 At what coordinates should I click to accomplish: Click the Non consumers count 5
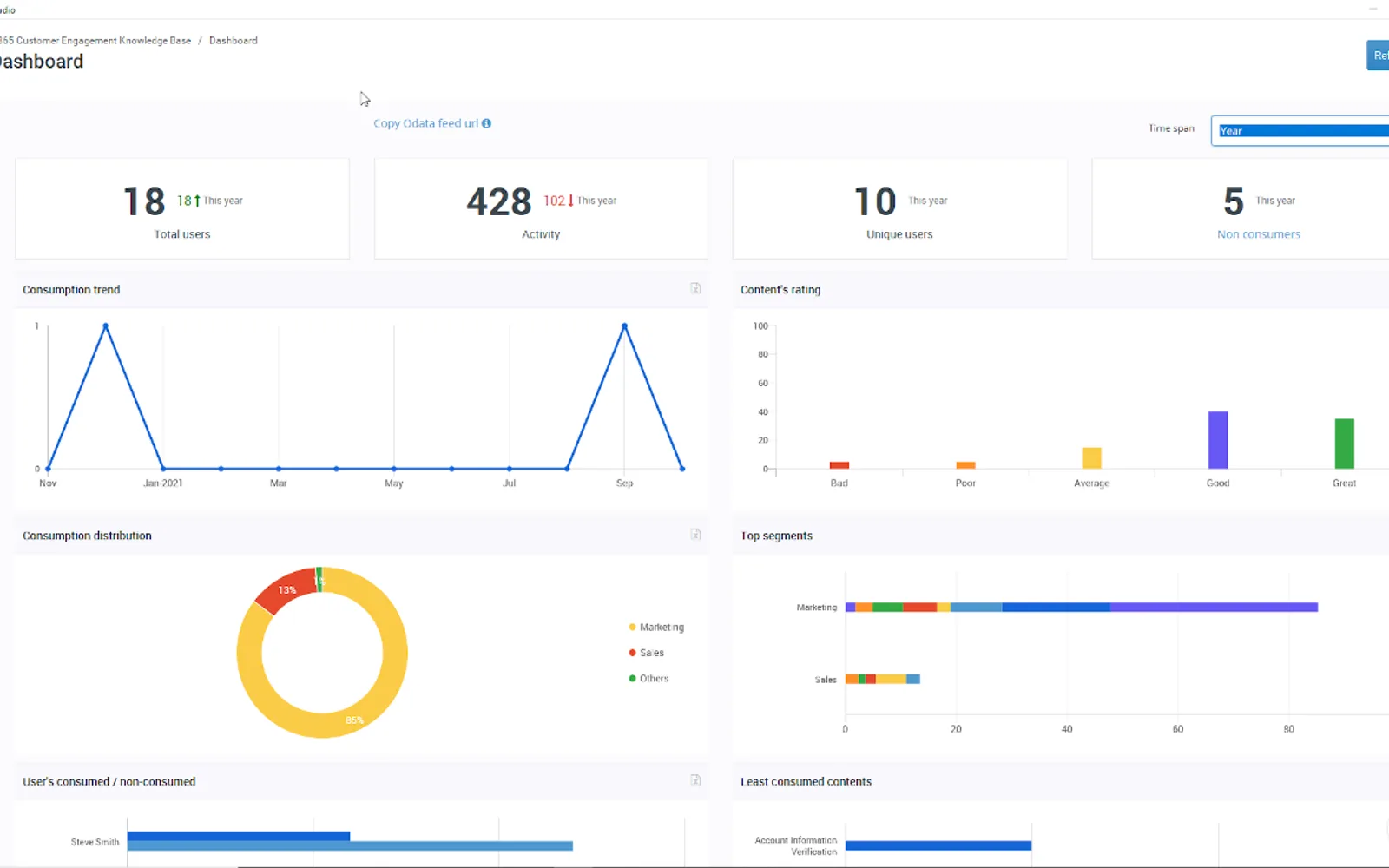(x=1234, y=201)
